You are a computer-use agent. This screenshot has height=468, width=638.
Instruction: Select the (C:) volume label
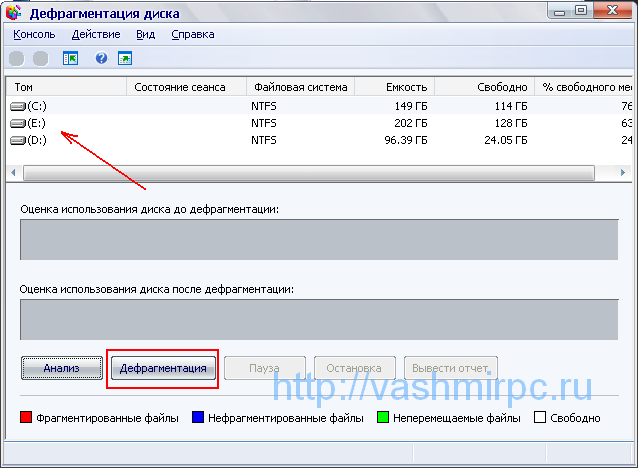[x=37, y=107]
